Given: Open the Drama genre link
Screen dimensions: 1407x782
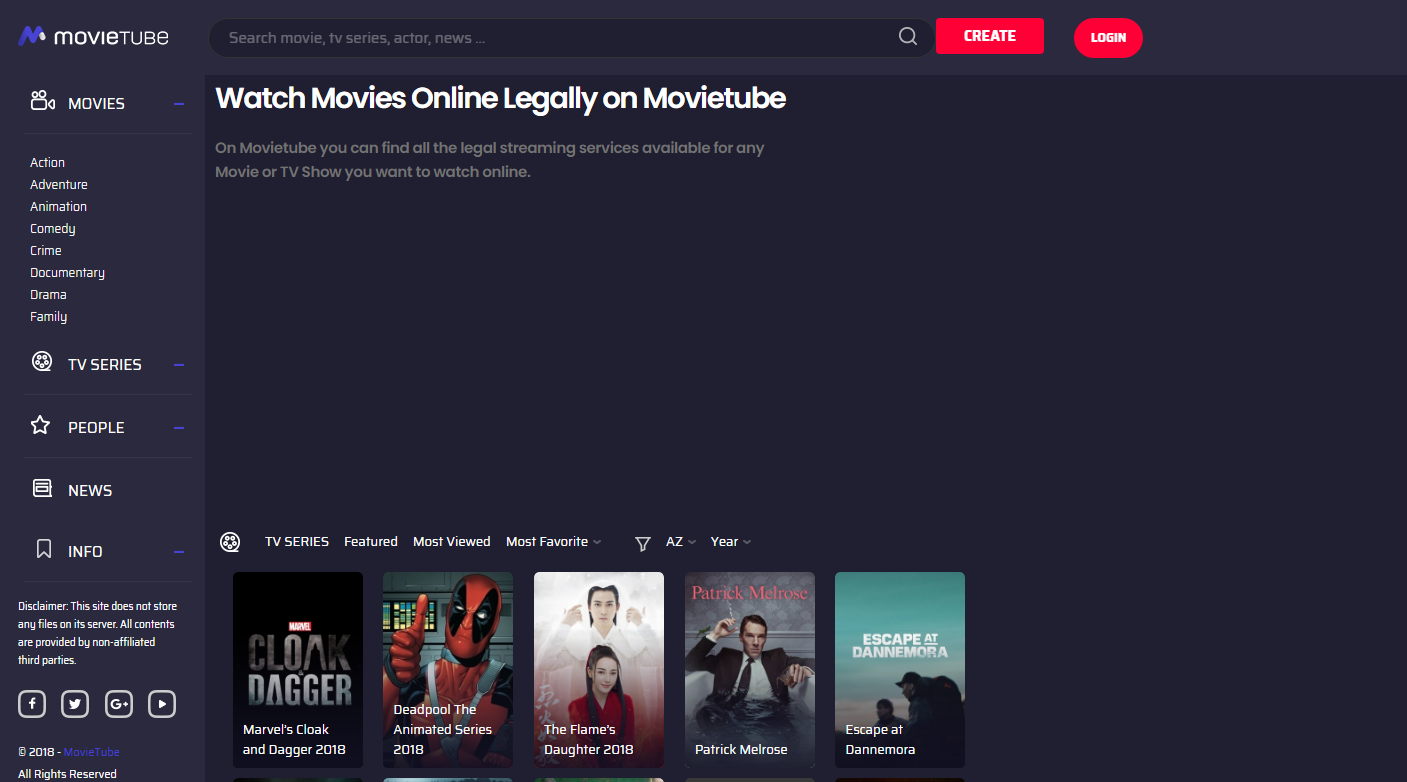Looking at the screenshot, I should click(48, 294).
